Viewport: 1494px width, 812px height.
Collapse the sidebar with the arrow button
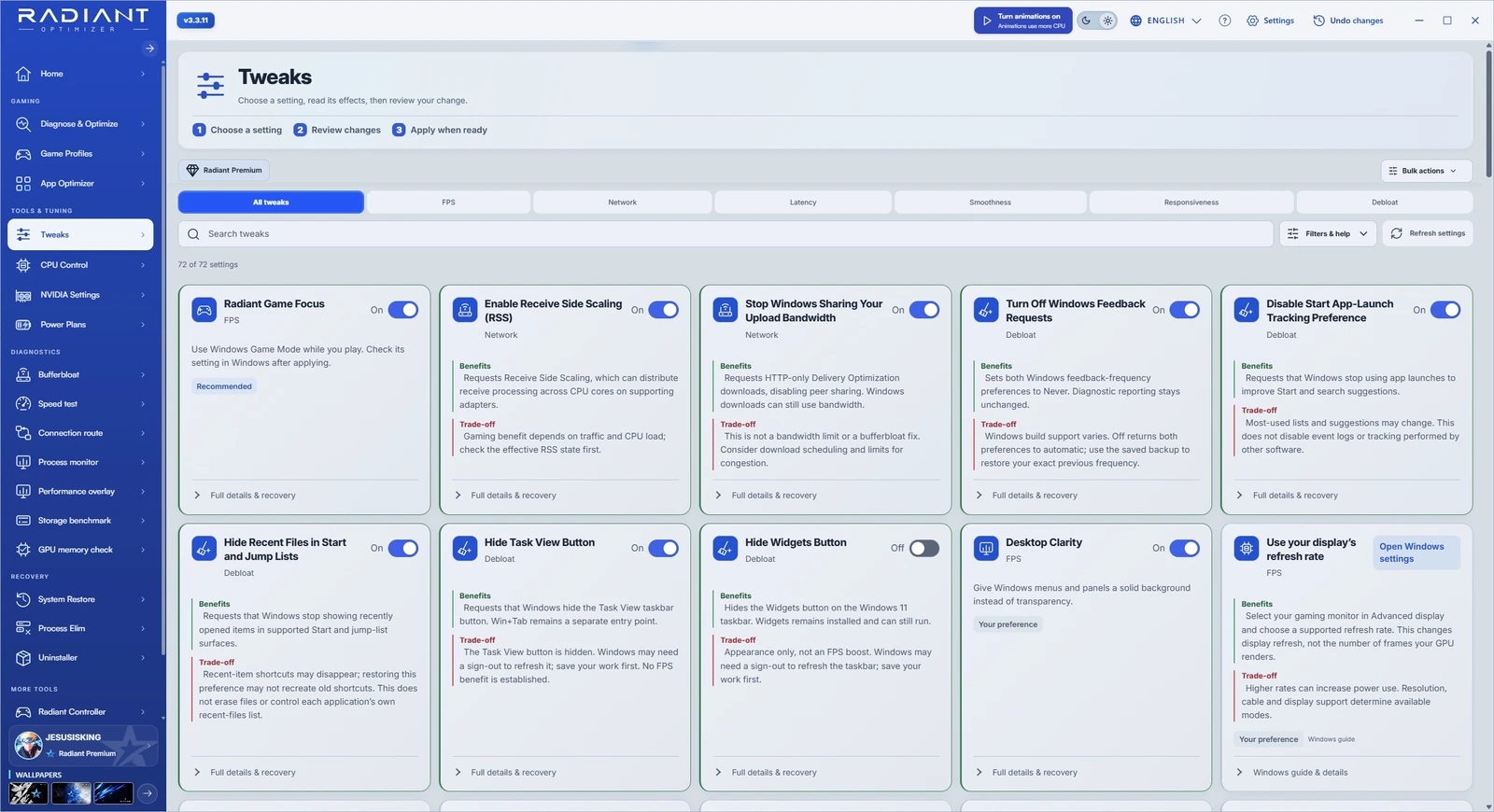pos(149,49)
